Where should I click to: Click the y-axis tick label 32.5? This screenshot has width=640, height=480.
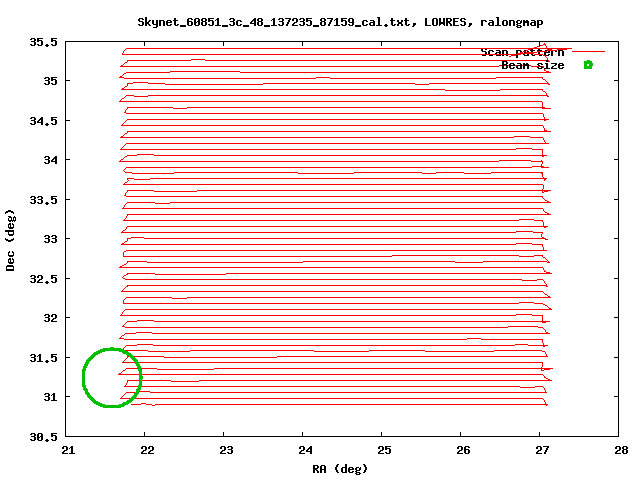(43, 279)
